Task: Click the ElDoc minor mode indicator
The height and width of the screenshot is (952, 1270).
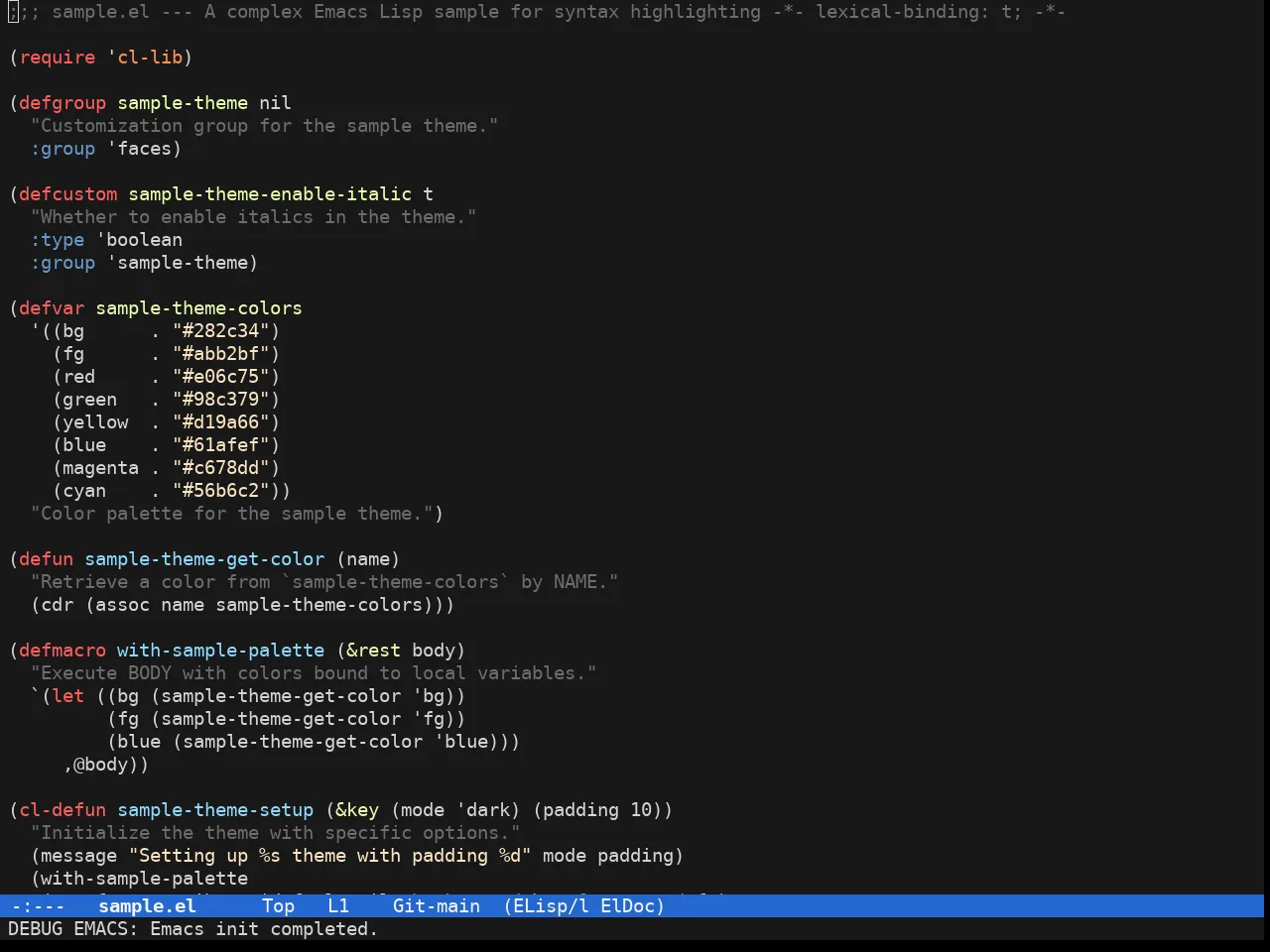Action: click(627, 905)
